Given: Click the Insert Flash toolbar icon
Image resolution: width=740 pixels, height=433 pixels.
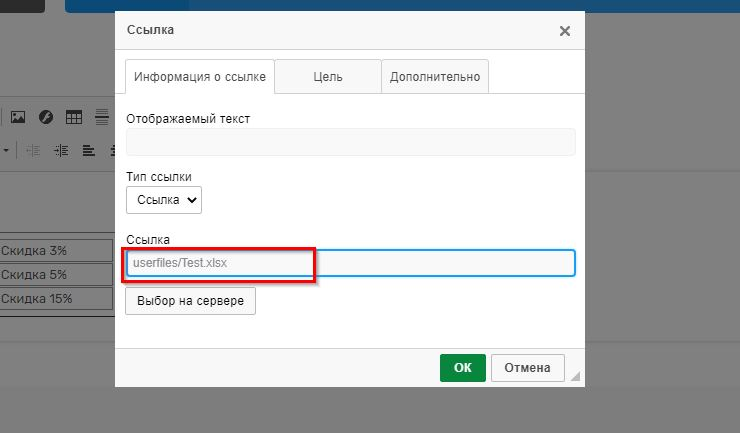Looking at the screenshot, I should pyautogui.click(x=46, y=117).
